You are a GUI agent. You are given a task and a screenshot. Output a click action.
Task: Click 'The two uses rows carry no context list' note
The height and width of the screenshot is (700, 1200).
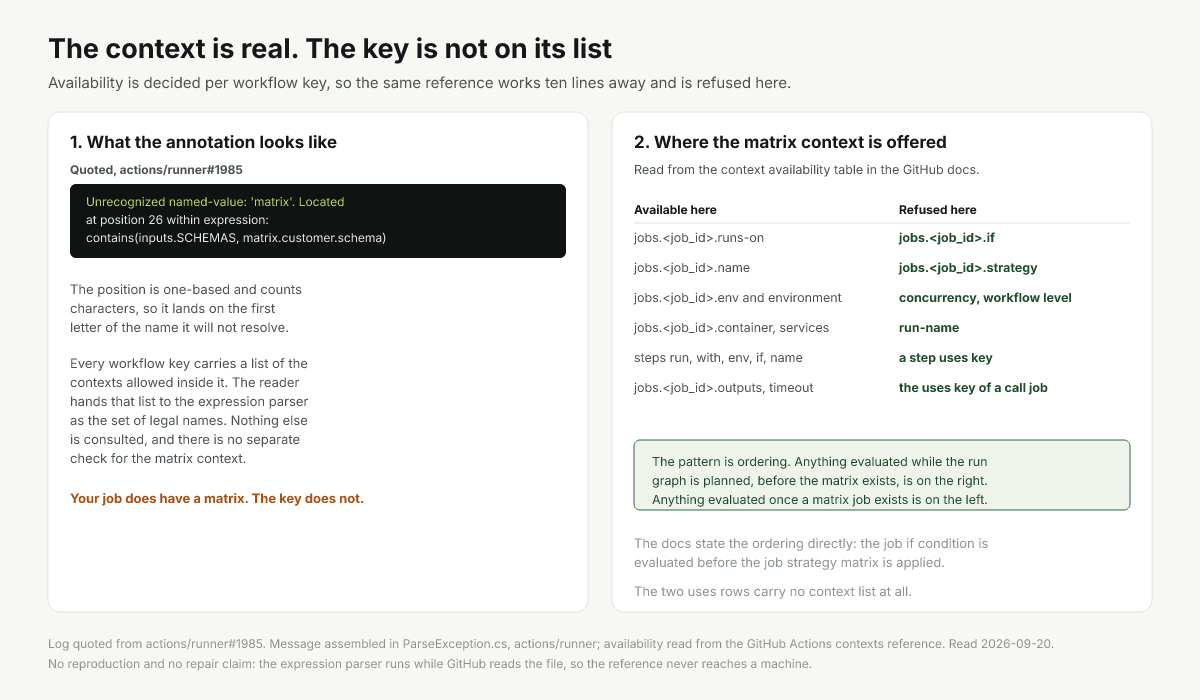pyautogui.click(x=773, y=592)
